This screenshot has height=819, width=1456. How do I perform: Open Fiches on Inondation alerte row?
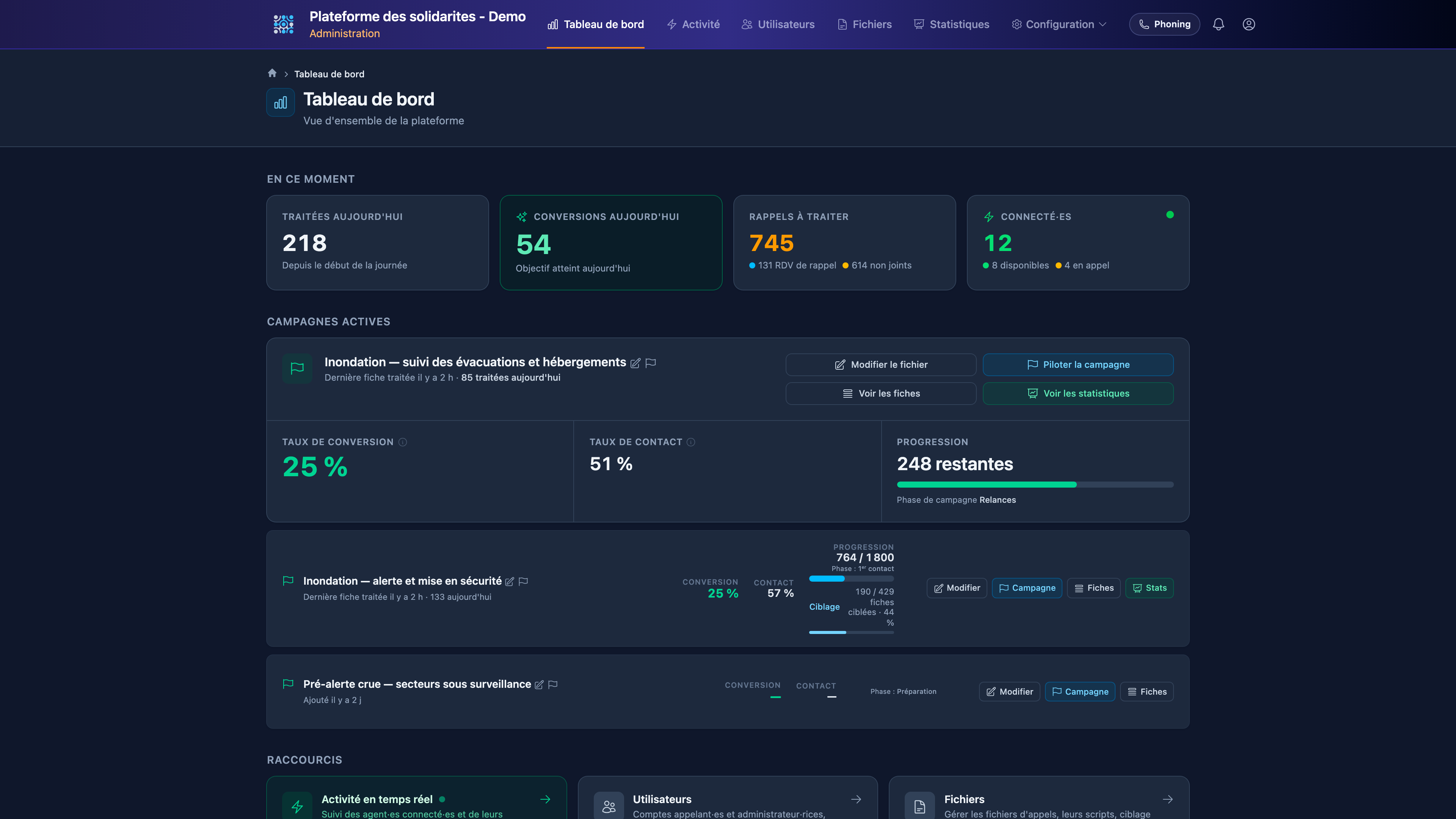pyautogui.click(x=1094, y=588)
